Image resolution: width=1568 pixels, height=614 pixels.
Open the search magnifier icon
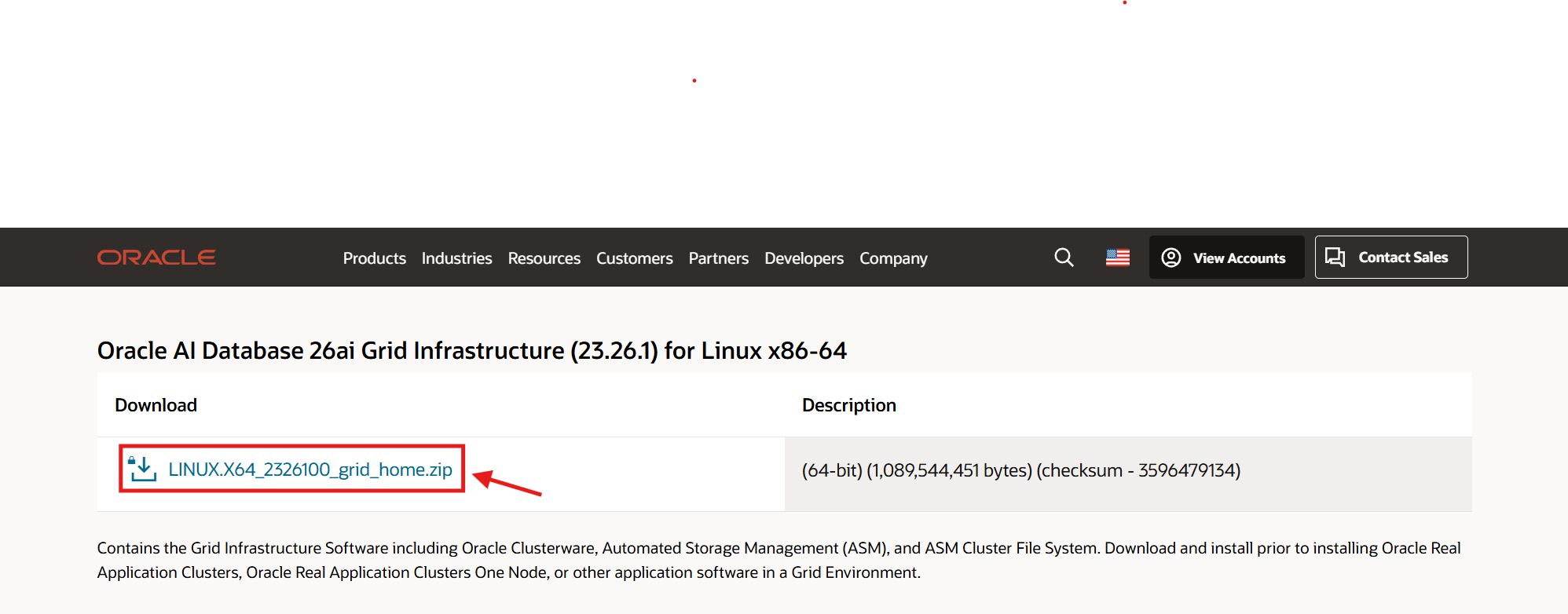tap(1064, 258)
